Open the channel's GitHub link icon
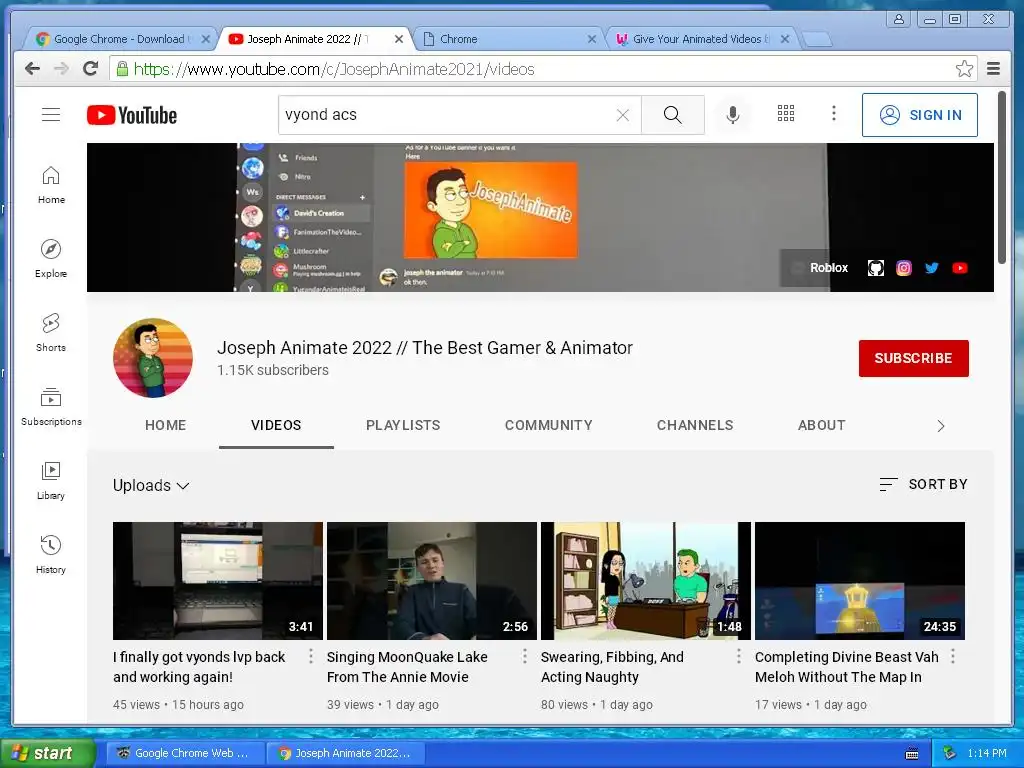 pyautogui.click(x=876, y=268)
